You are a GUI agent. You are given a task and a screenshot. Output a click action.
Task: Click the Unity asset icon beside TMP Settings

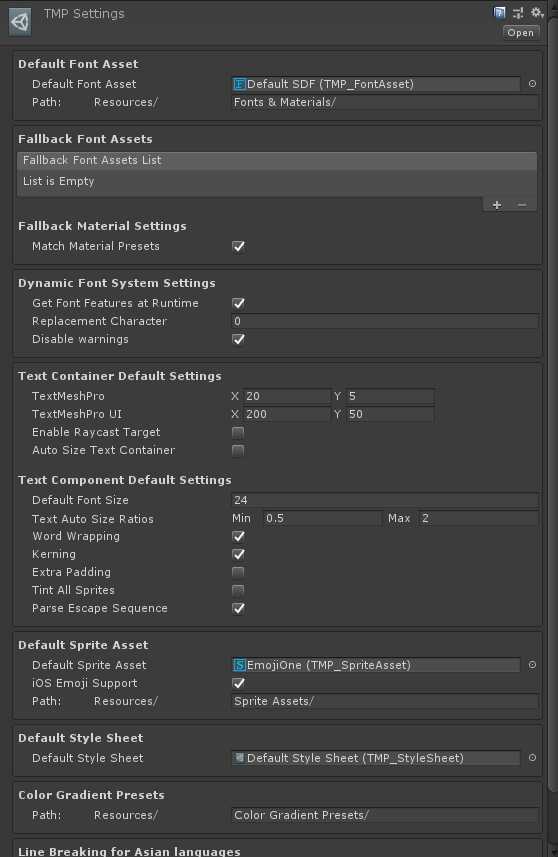pos(20,22)
